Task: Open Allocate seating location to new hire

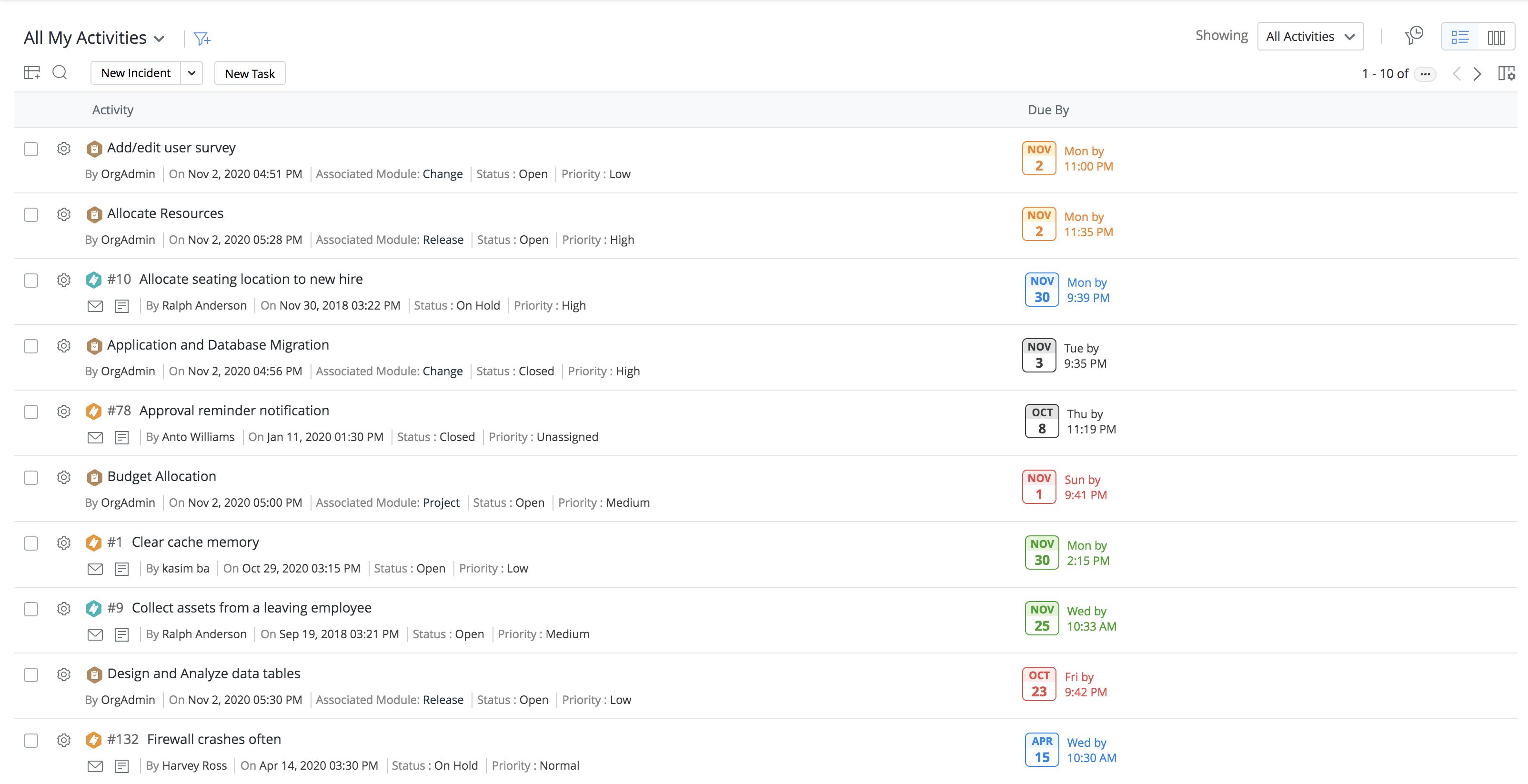Action: pyautogui.click(x=251, y=279)
